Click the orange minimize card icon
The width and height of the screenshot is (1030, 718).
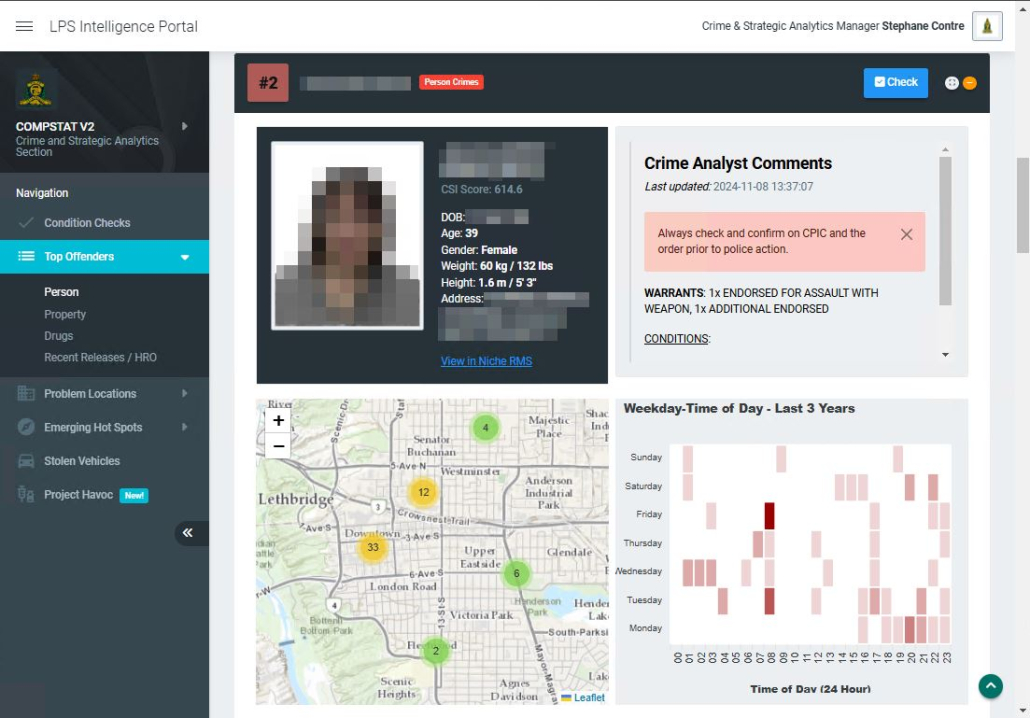[970, 83]
